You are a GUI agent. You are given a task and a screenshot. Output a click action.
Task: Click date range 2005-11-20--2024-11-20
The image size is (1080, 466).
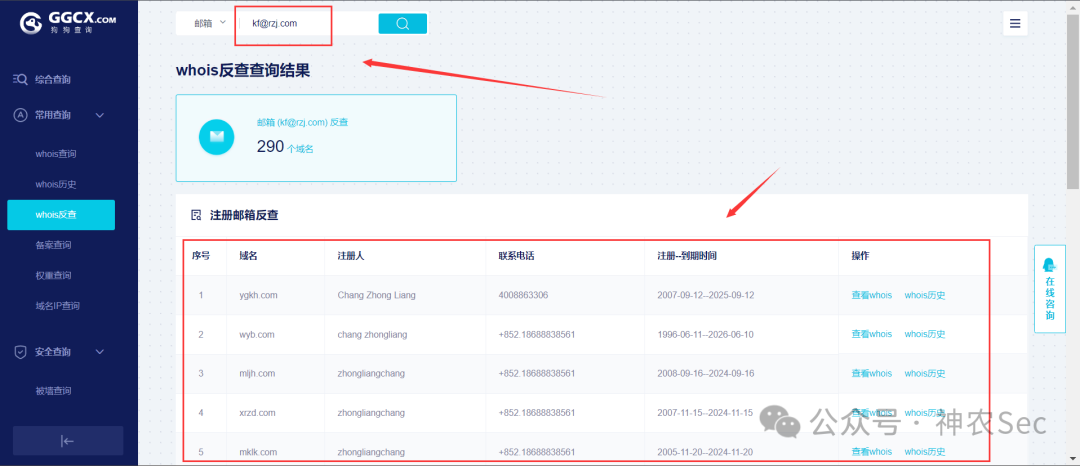click(x=706, y=452)
